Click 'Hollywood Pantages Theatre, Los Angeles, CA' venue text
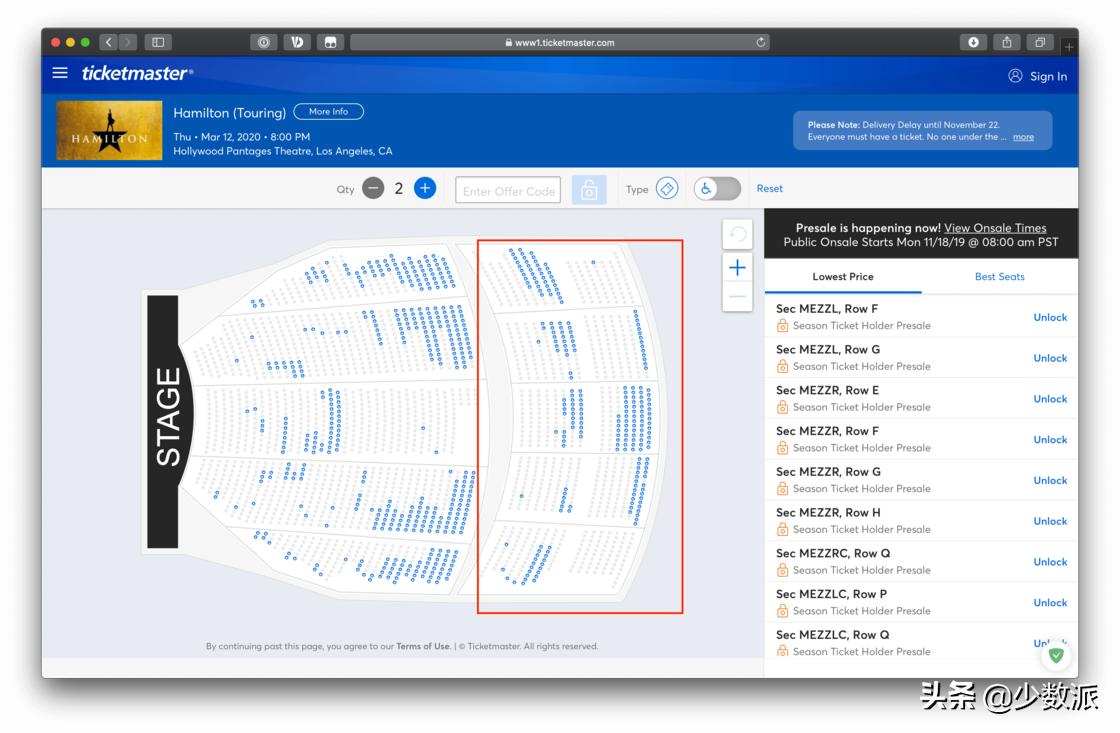This screenshot has width=1120, height=733. tap(283, 151)
